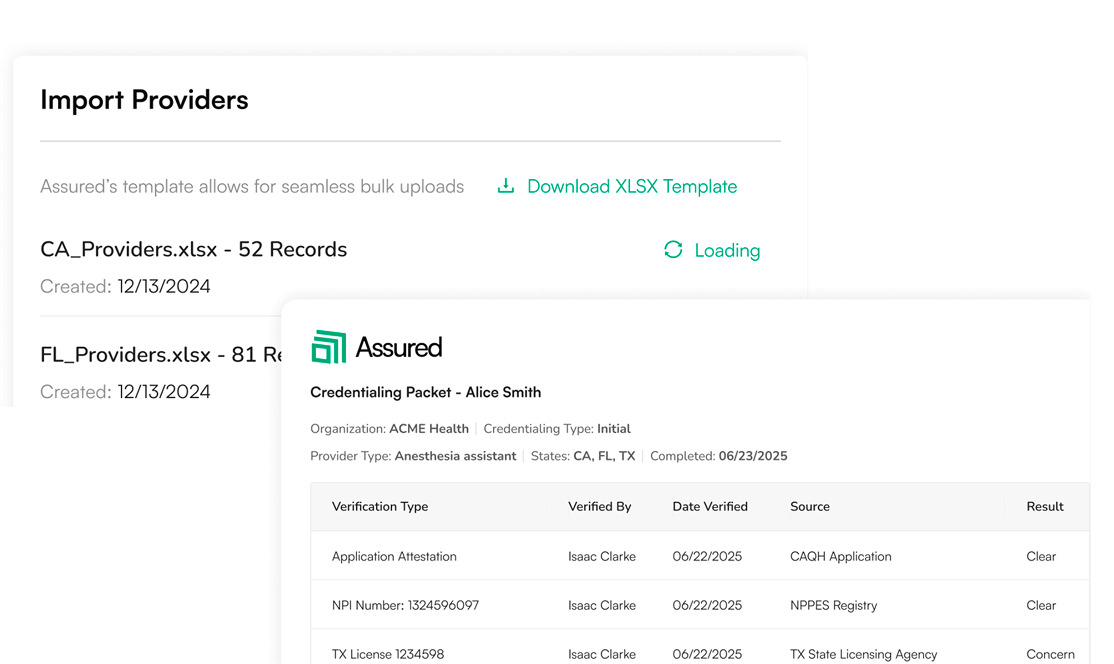Click the Loading status text
1114x664 pixels.
(x=727, y=251)
